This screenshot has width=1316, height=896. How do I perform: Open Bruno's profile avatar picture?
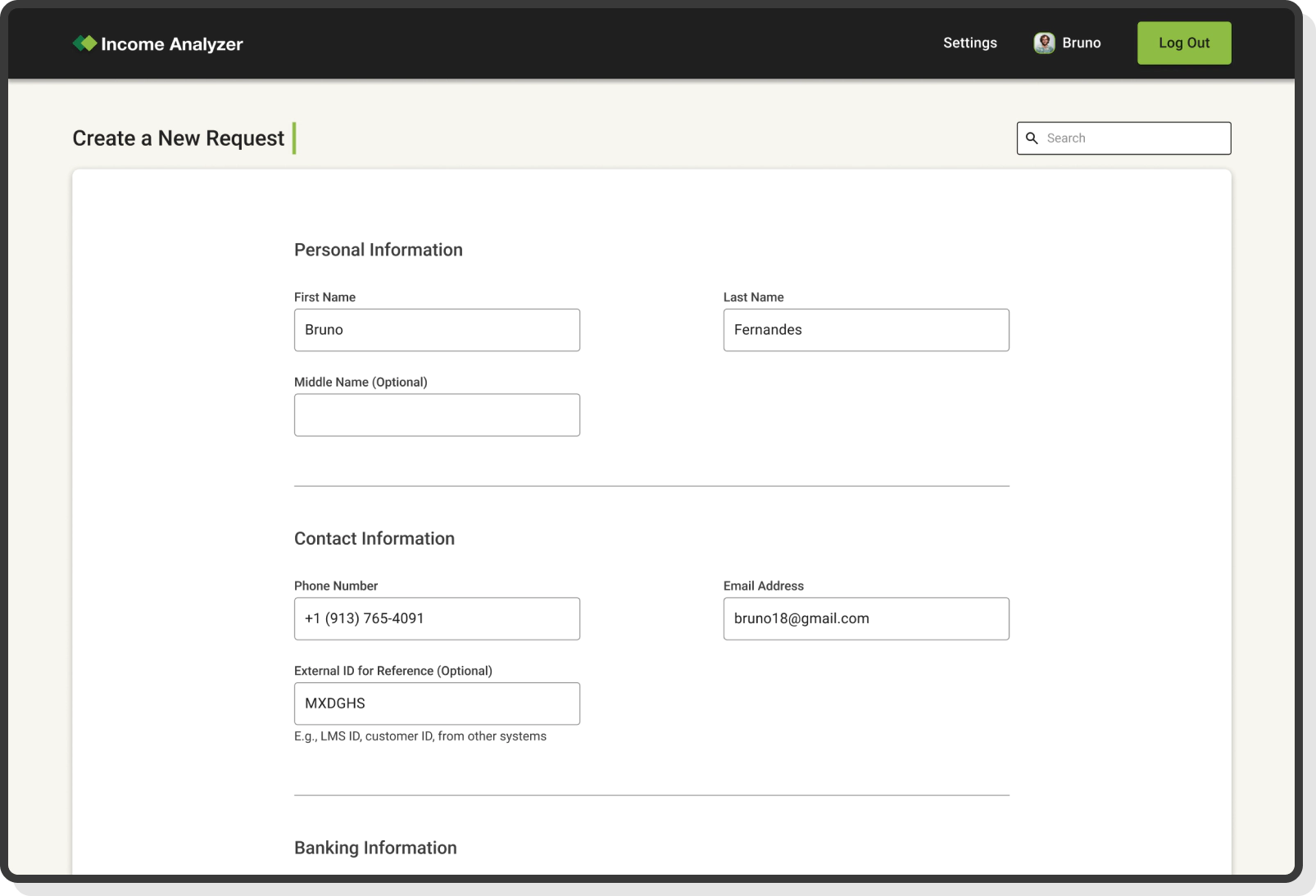pyautogui.click(x=1043, y=43)
